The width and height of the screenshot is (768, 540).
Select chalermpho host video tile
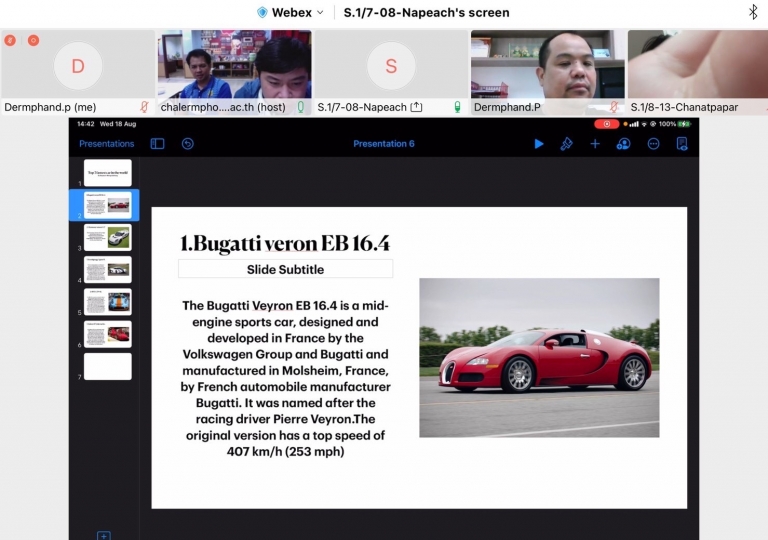click(234, 73)
